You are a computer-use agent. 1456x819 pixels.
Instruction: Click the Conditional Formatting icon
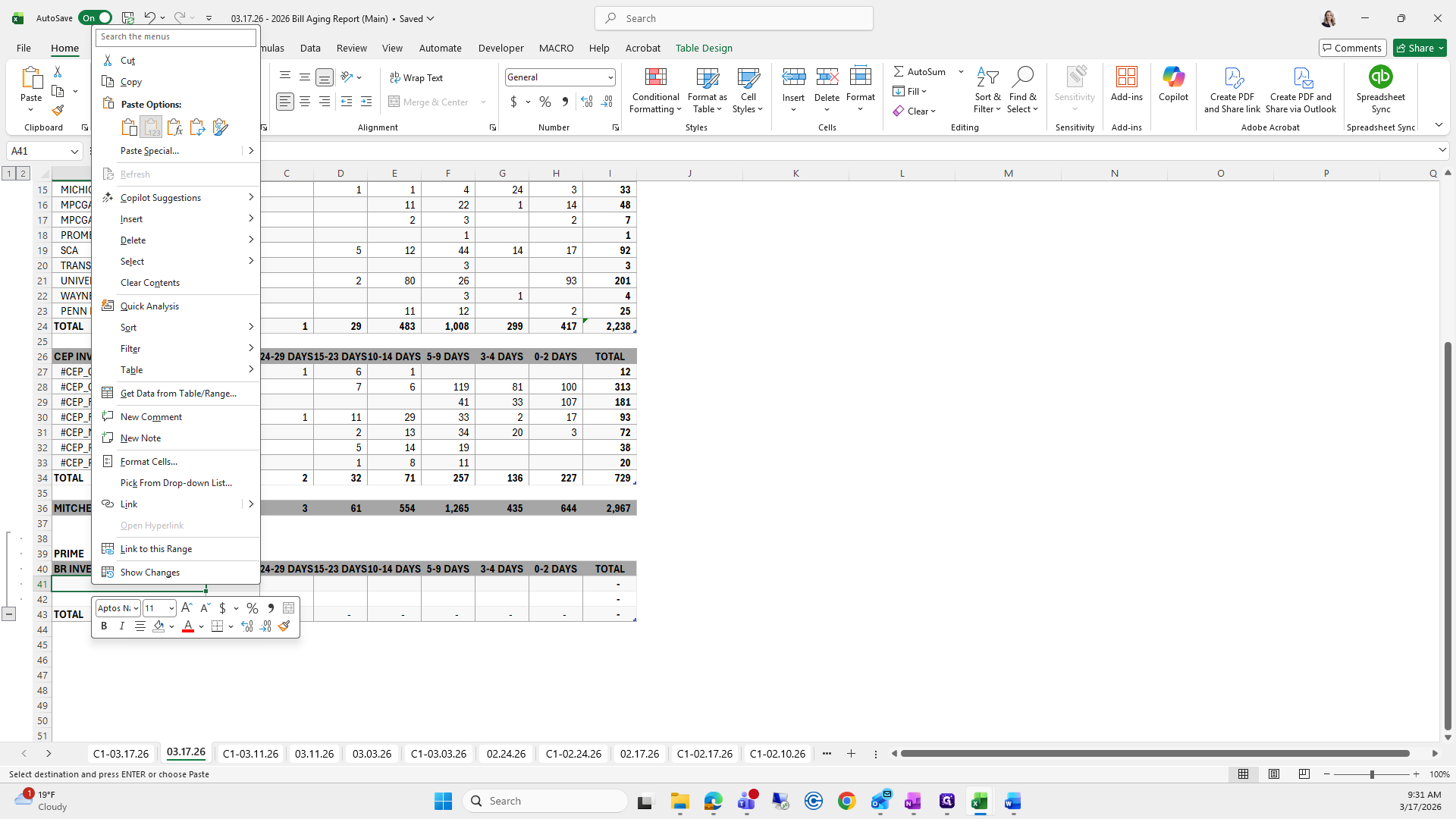655,77
